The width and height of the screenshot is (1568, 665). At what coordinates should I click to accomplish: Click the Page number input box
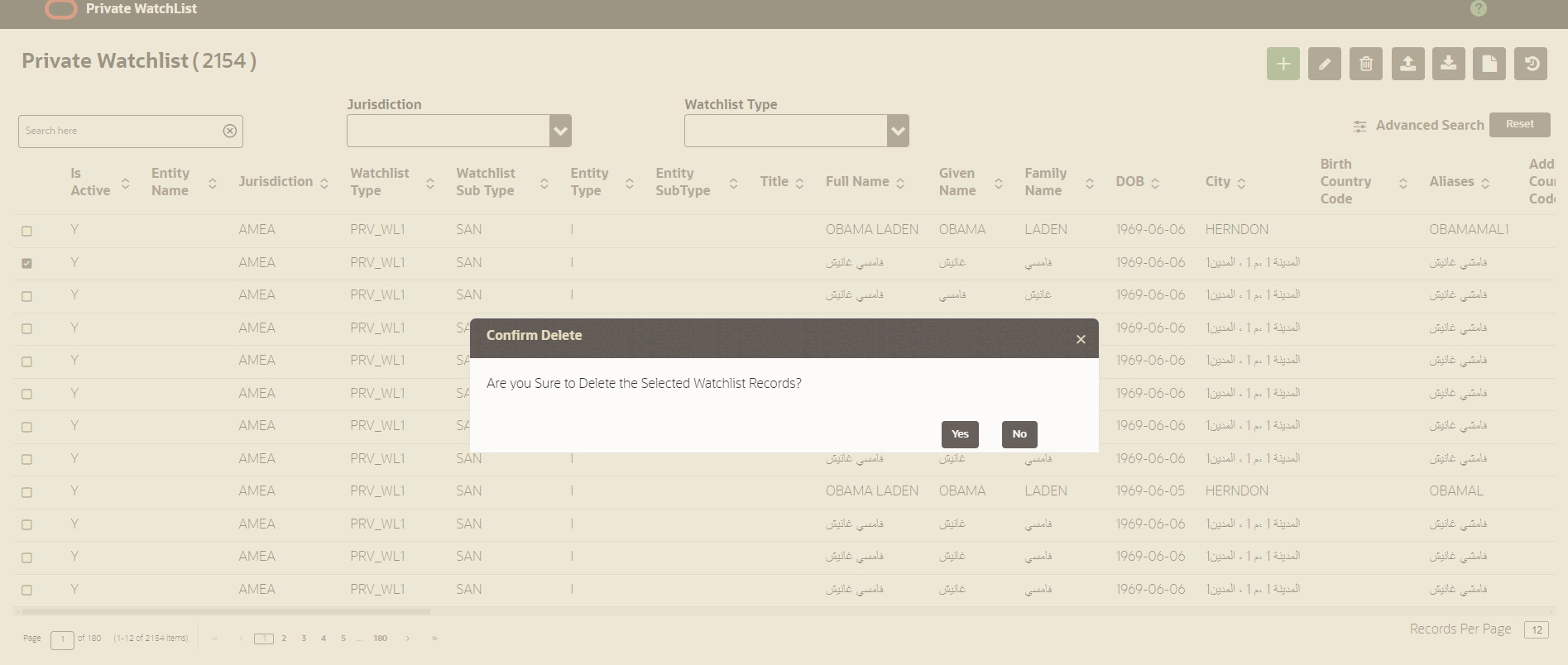[62, 639]
